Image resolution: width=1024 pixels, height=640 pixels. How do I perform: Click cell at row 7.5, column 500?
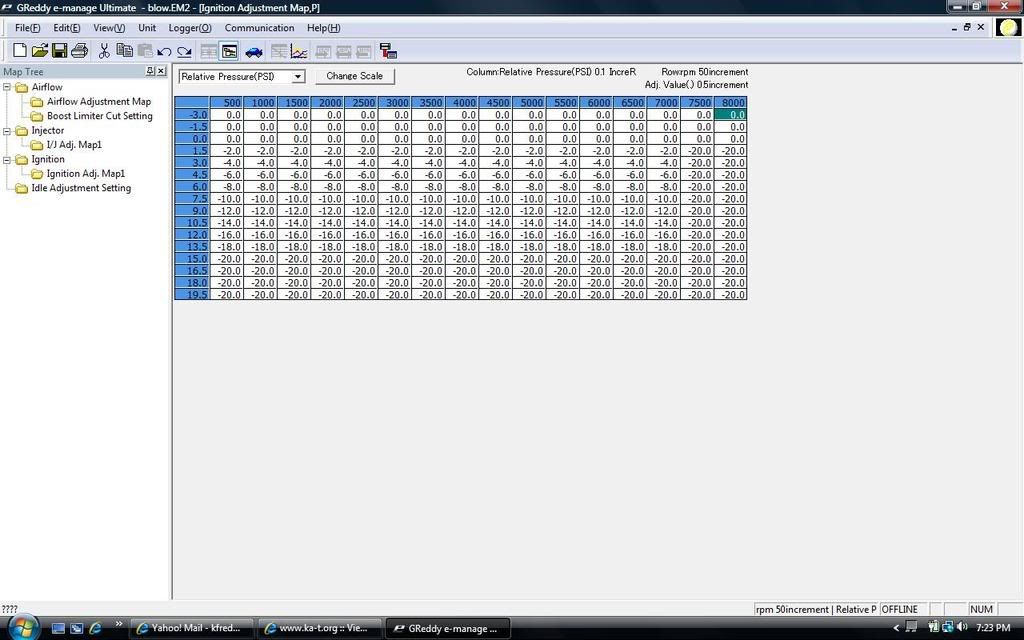(x=226, y=199)
